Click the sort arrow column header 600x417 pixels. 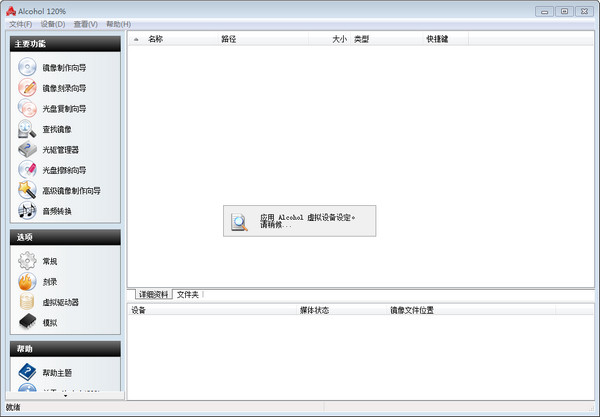[x=136, y=39]
